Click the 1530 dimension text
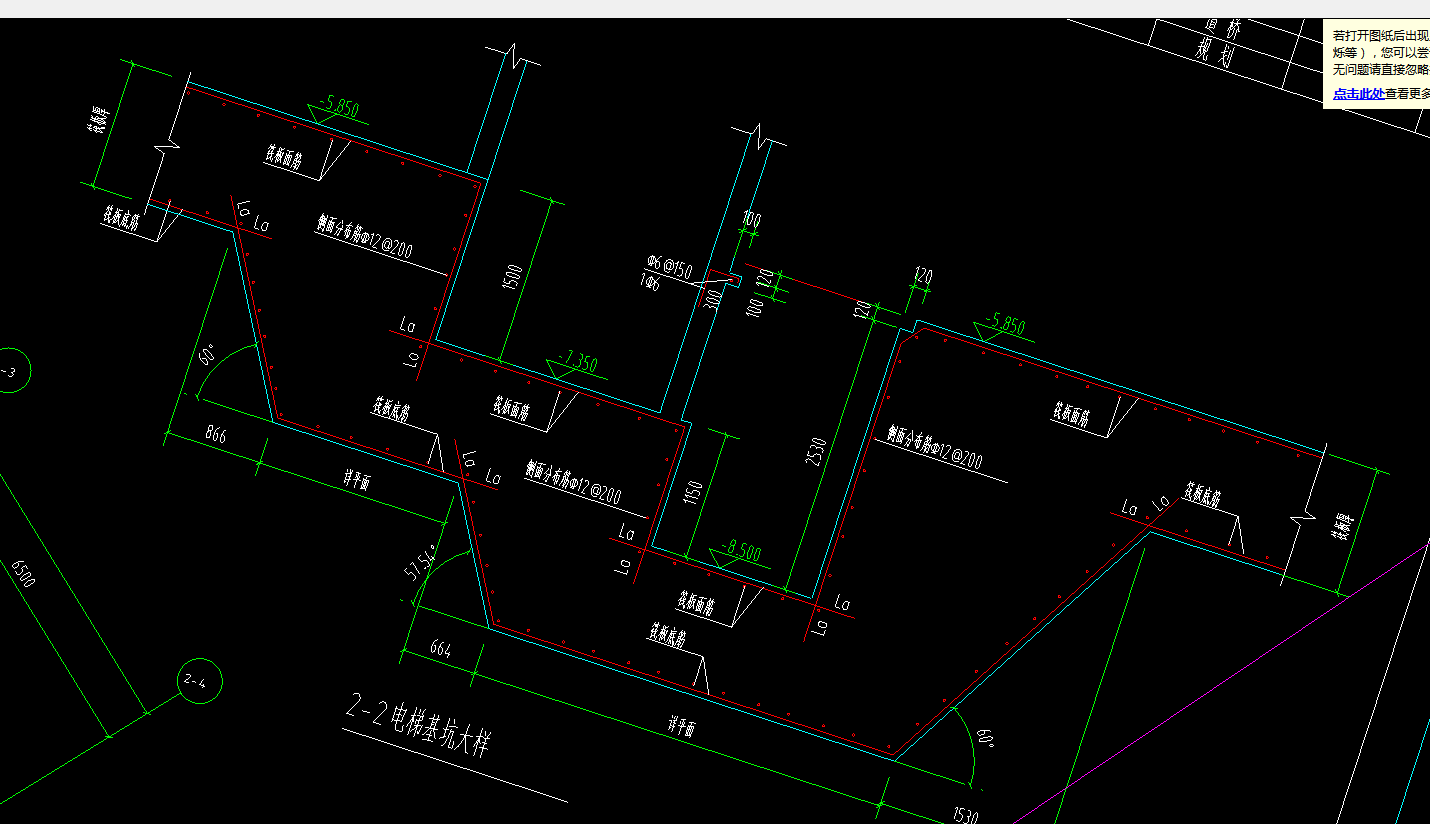 pos(965,814)
